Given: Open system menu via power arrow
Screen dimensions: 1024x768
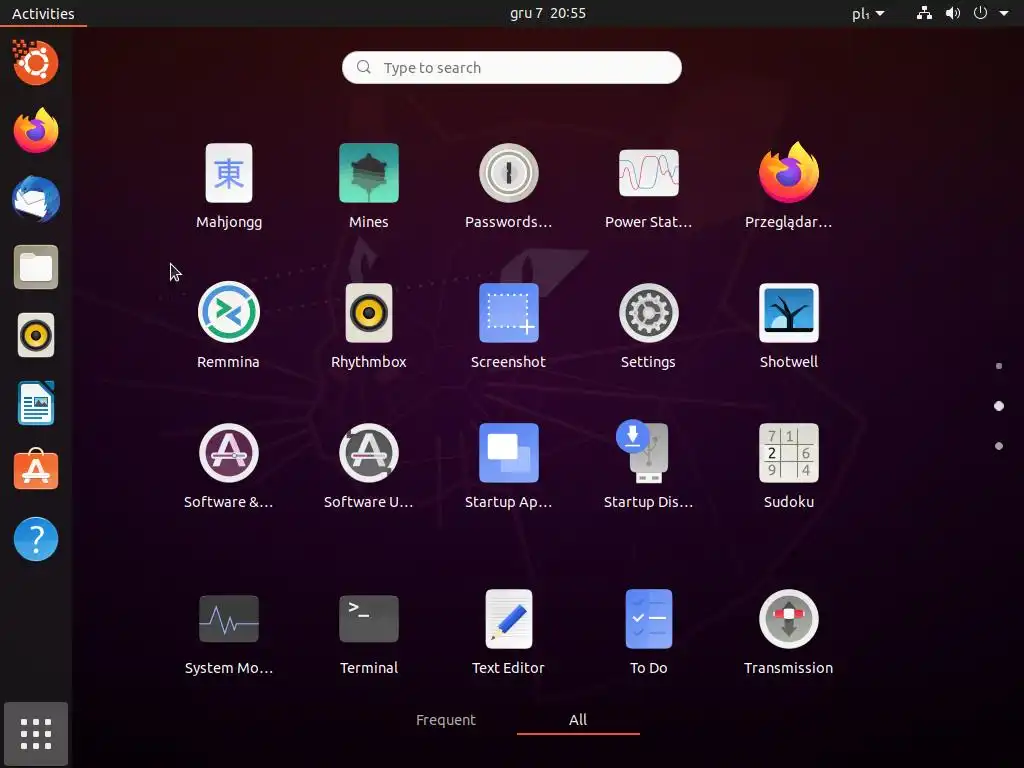Looking at the screenshot, I should pos(1004,13).
